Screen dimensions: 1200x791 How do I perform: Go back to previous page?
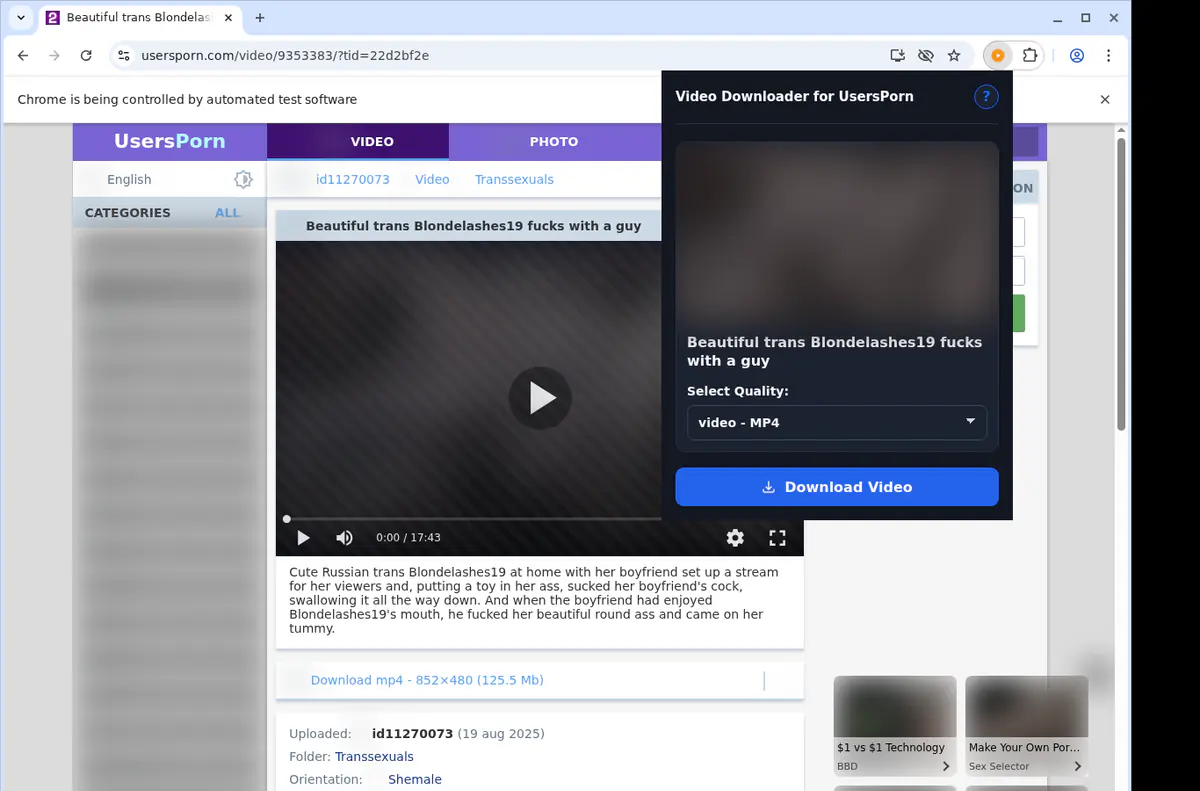pos(23,56)
